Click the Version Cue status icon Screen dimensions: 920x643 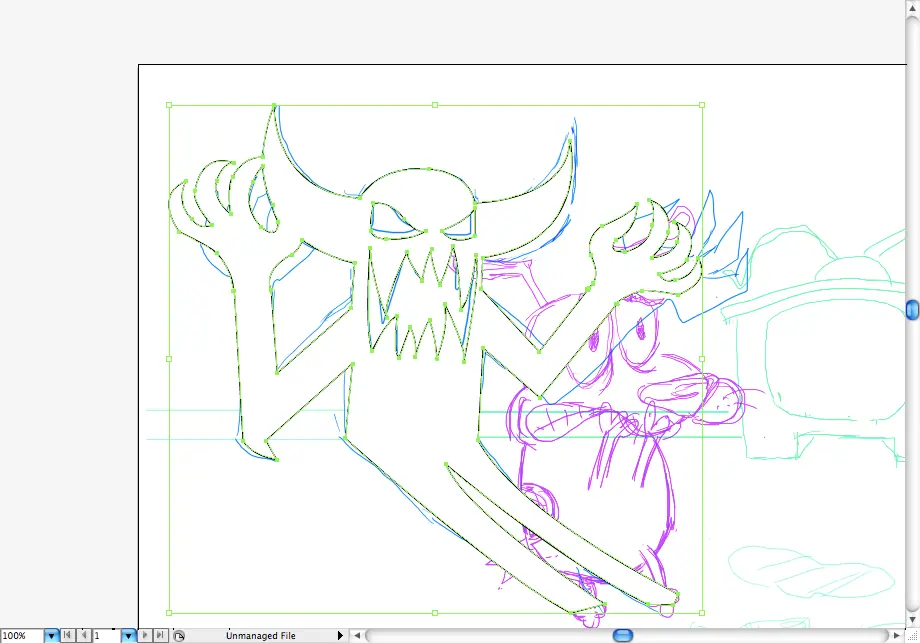pos(179,635)
